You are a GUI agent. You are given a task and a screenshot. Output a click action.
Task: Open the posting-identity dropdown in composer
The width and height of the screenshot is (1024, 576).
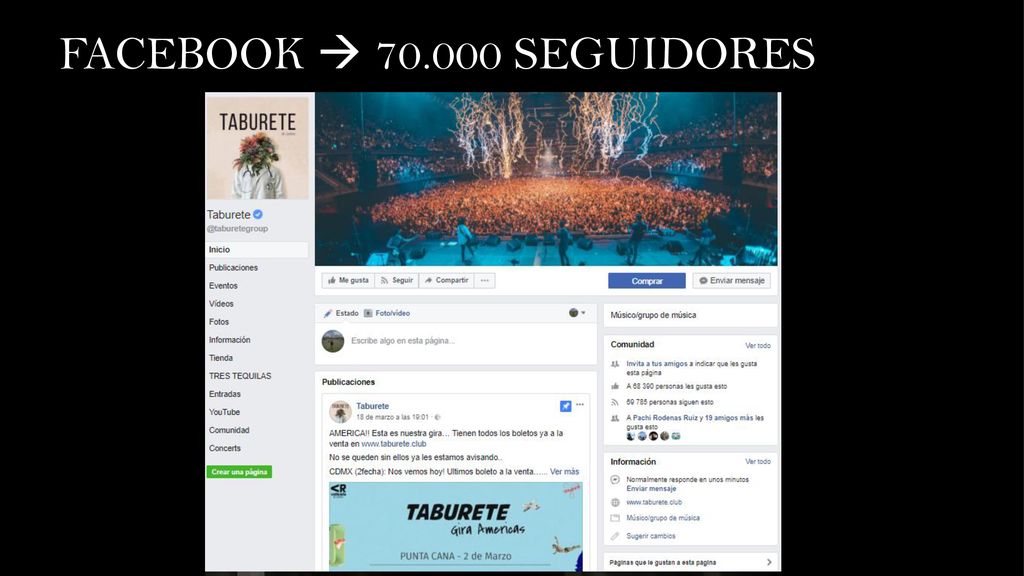(577, 313)
